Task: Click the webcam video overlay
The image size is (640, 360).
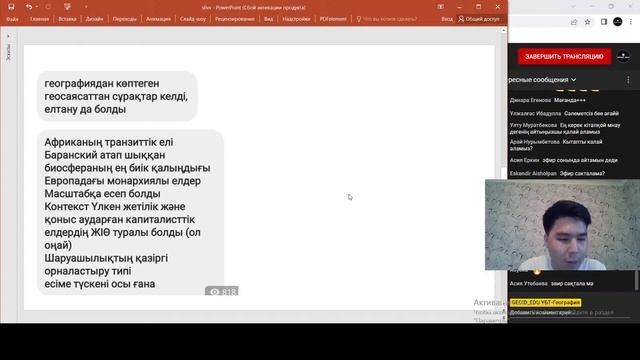Action: pyautogui.click(x=562, y=225)
